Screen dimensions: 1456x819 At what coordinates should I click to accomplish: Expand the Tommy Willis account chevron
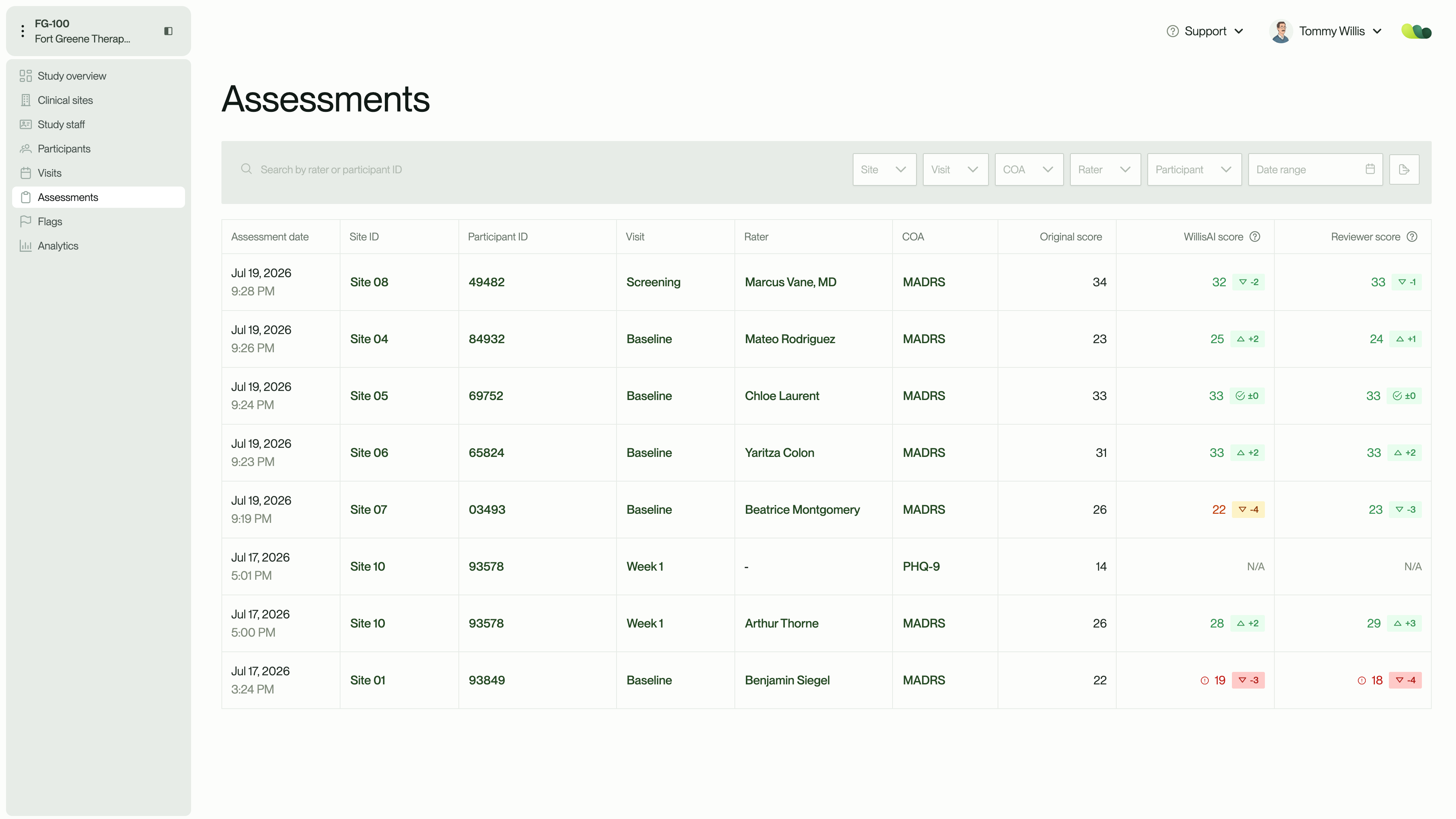(1377, 31)
